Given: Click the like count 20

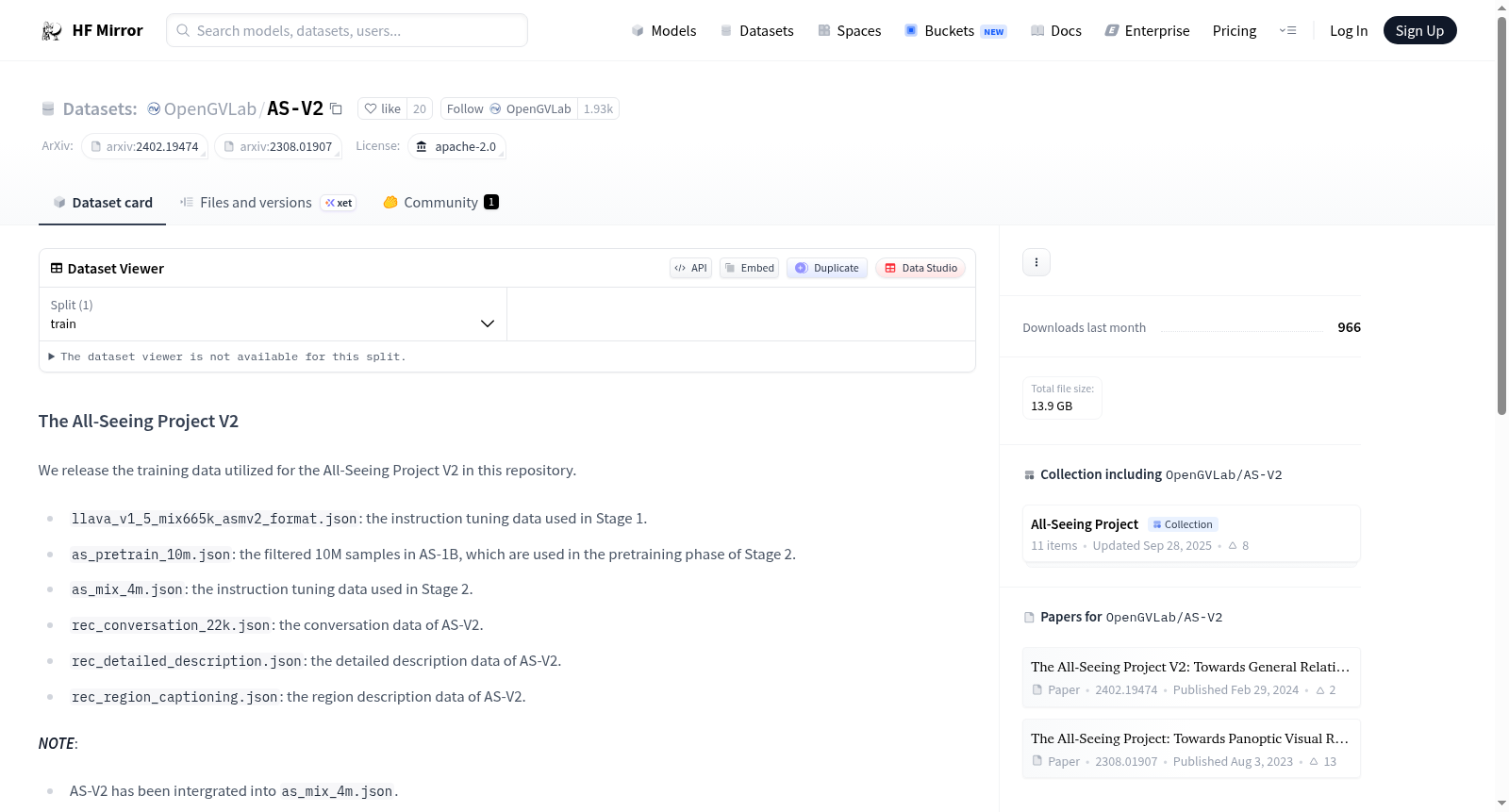Looking at the screenshot, I should pyautogui.click(x=420, y=109).
